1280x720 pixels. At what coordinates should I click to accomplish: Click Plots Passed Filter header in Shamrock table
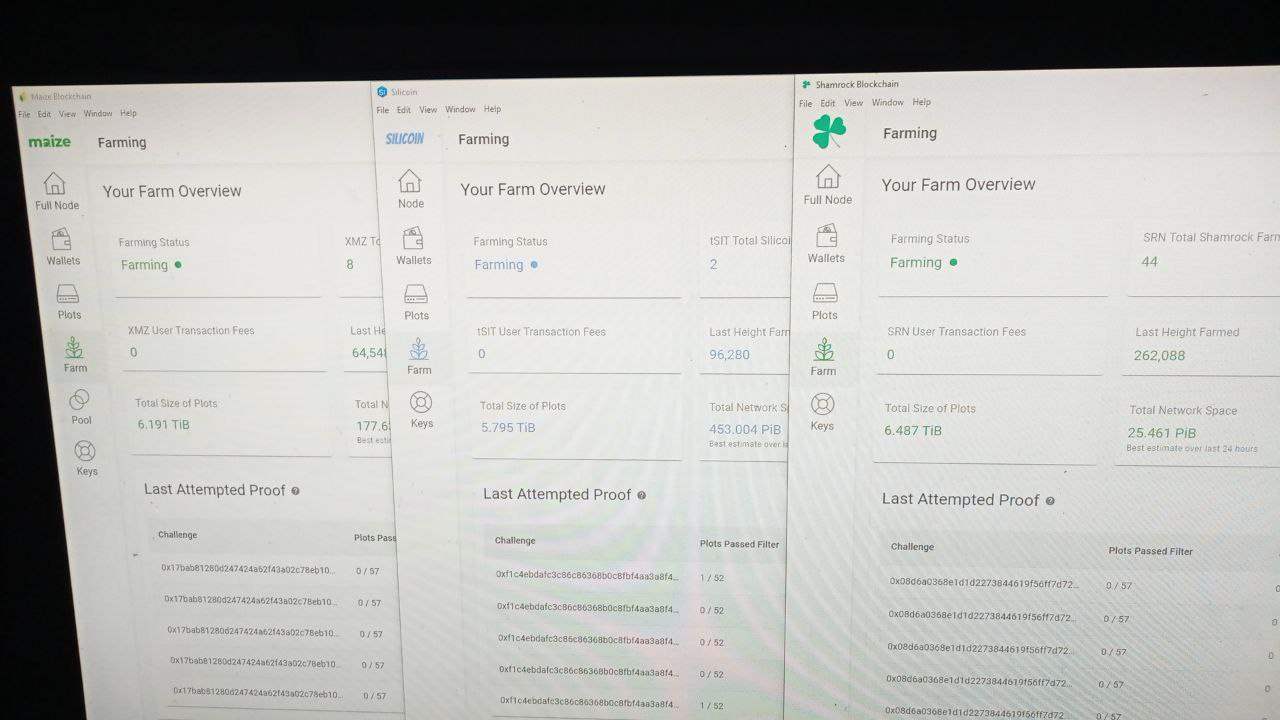(1150, 551)
